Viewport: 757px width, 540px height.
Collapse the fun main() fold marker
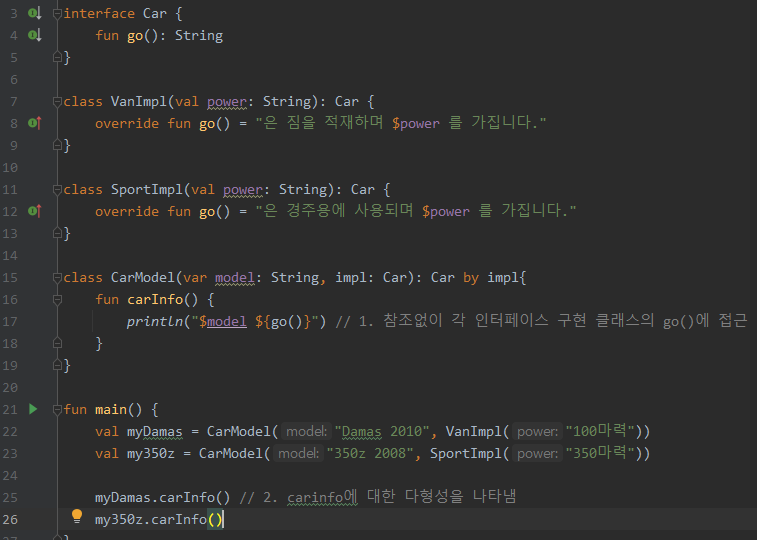(x=57, y=410)
